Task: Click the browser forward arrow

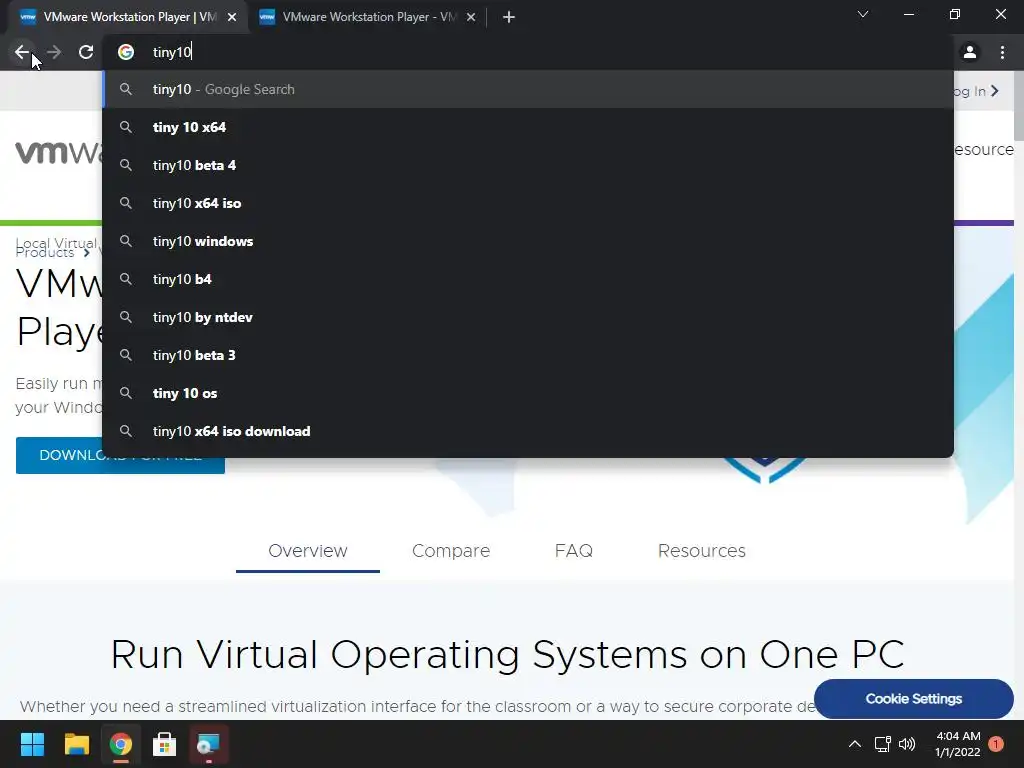Action: [54, 52]
